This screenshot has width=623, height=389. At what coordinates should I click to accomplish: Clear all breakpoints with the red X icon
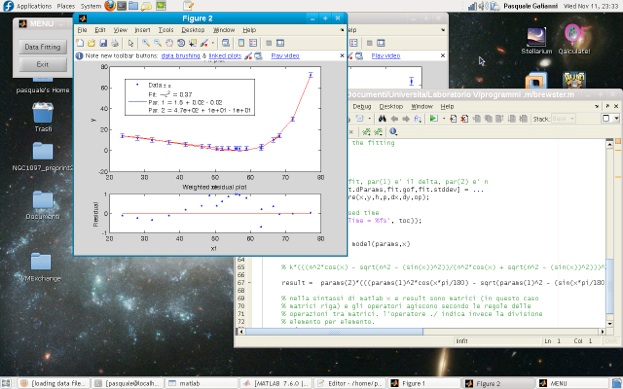click(x=464, y=118)
